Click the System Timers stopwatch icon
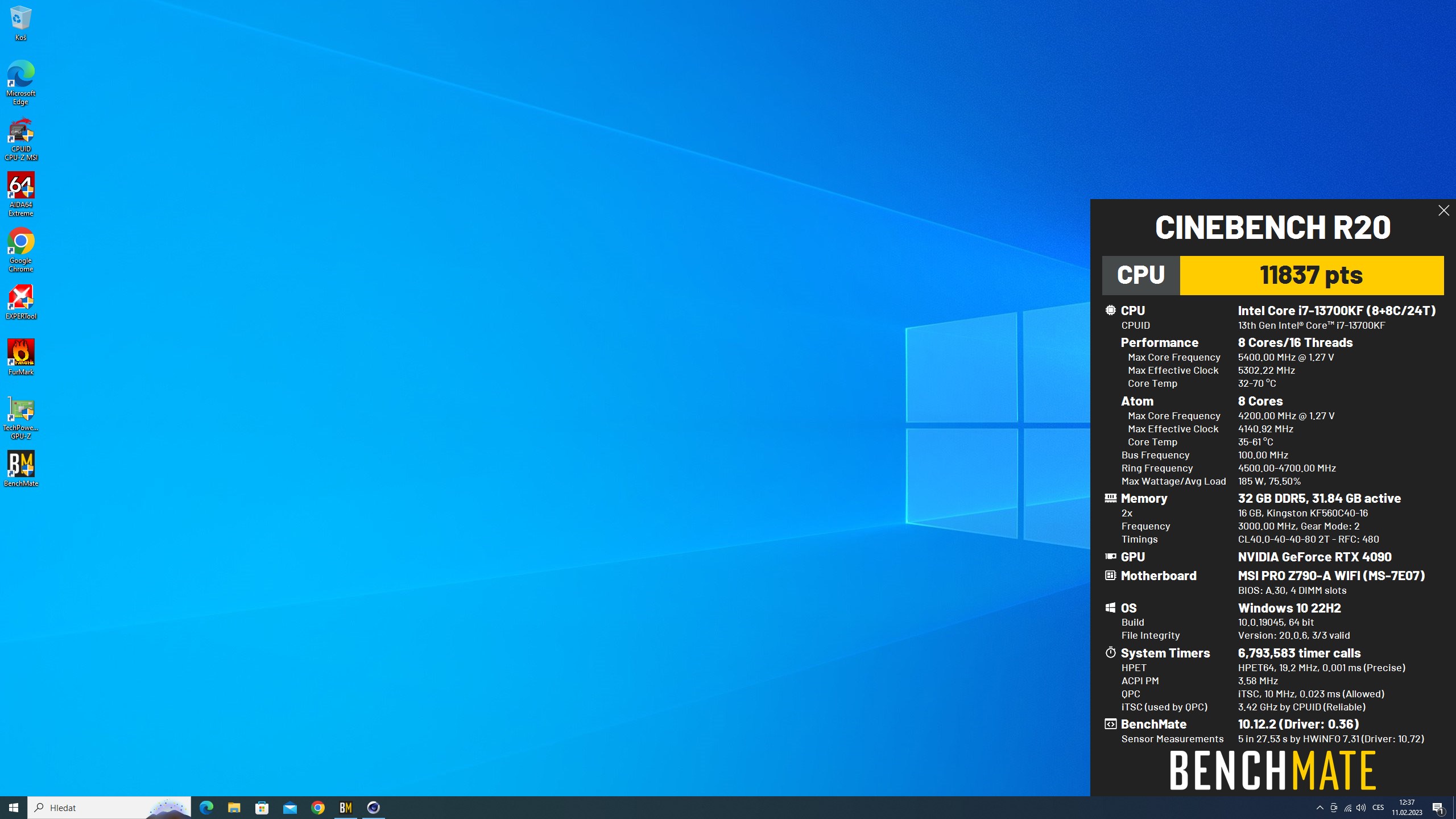The image size is (1456, 819). click(x=1110, y=652)
